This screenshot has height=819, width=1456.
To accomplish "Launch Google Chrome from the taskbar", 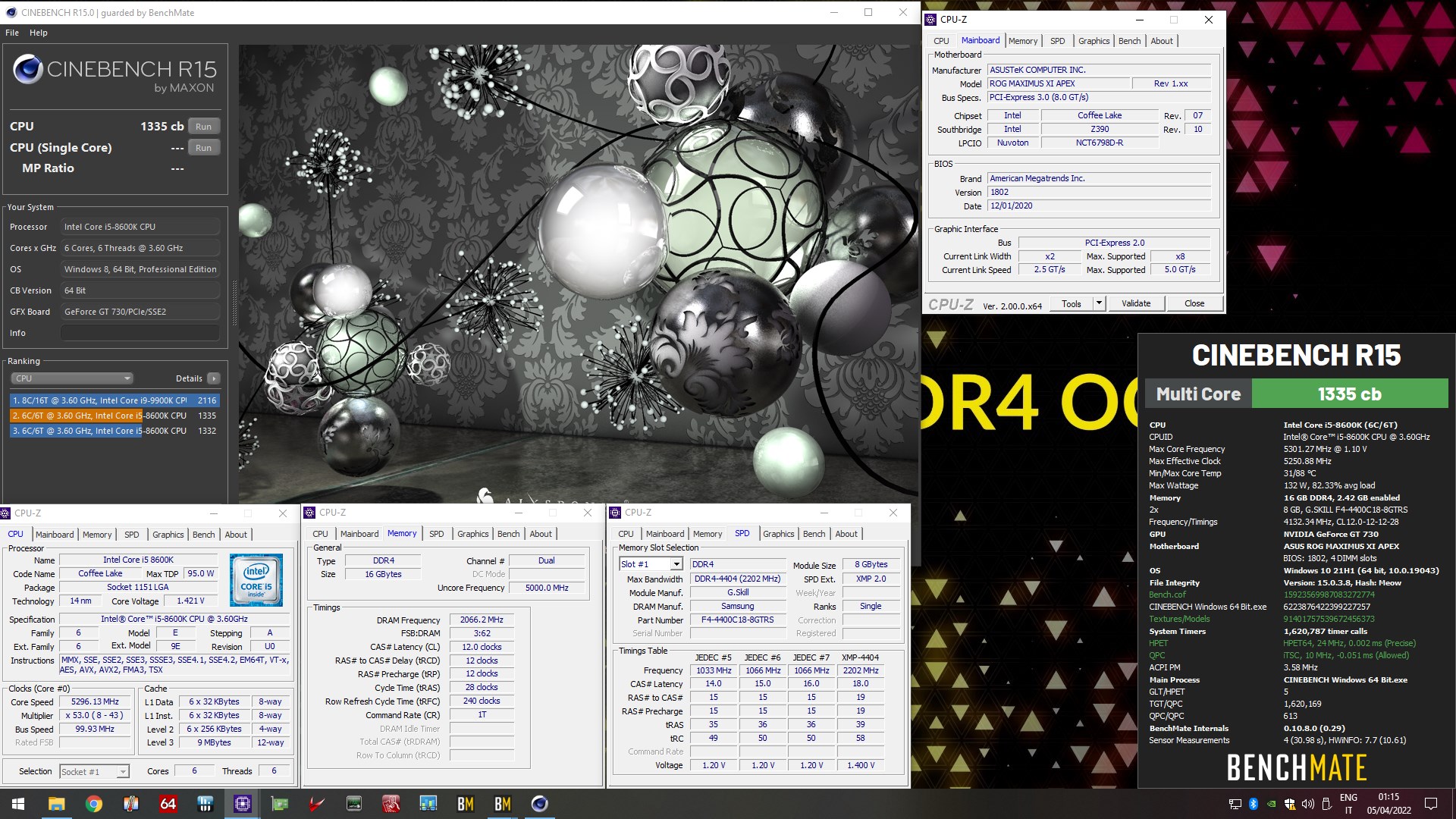I will 93,804.
